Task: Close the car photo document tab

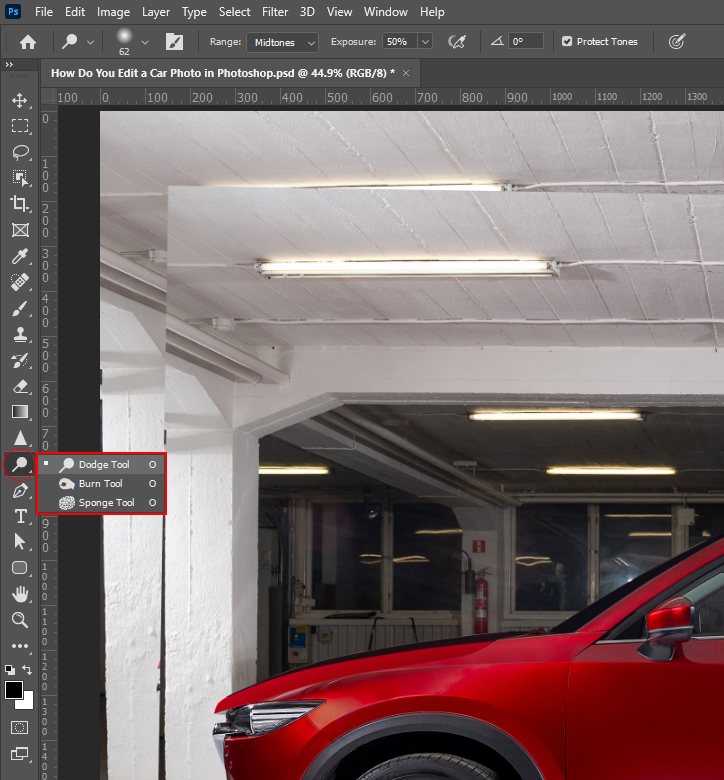Action: coord(406,73)
